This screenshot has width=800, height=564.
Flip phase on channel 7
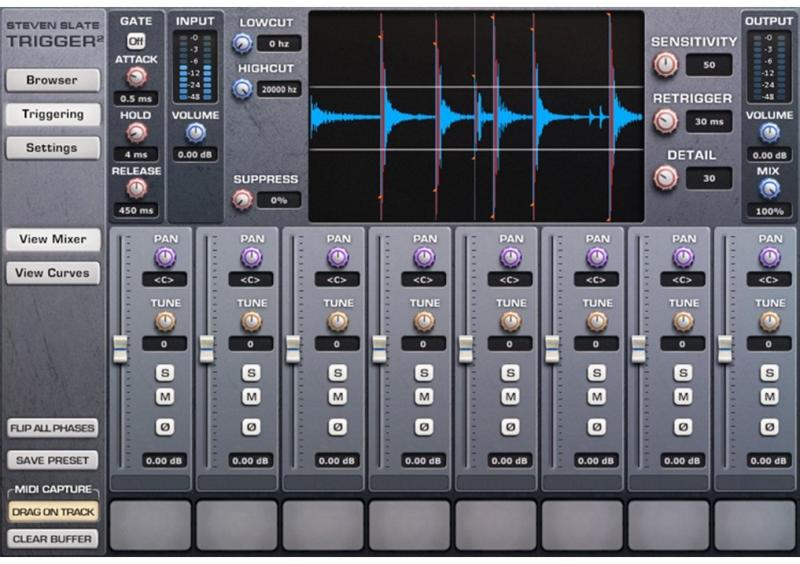[683, 427]
